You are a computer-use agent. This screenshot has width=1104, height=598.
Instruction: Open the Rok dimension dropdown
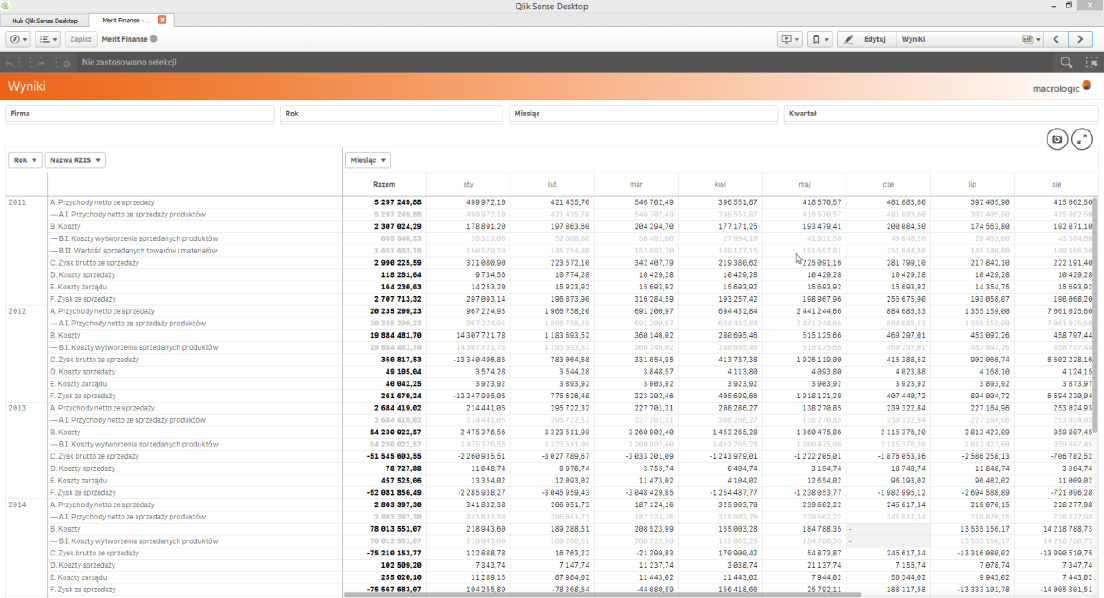pyautogui.click(x=25, y=160)
